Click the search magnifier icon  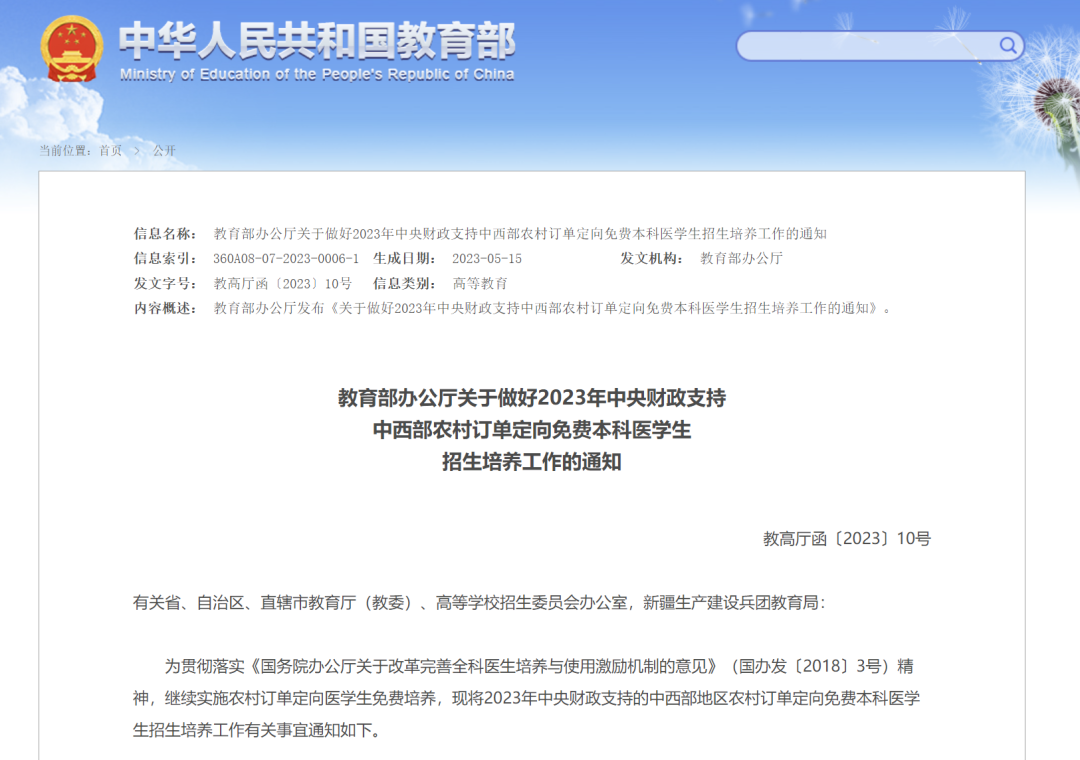(x=1008, y=46)
